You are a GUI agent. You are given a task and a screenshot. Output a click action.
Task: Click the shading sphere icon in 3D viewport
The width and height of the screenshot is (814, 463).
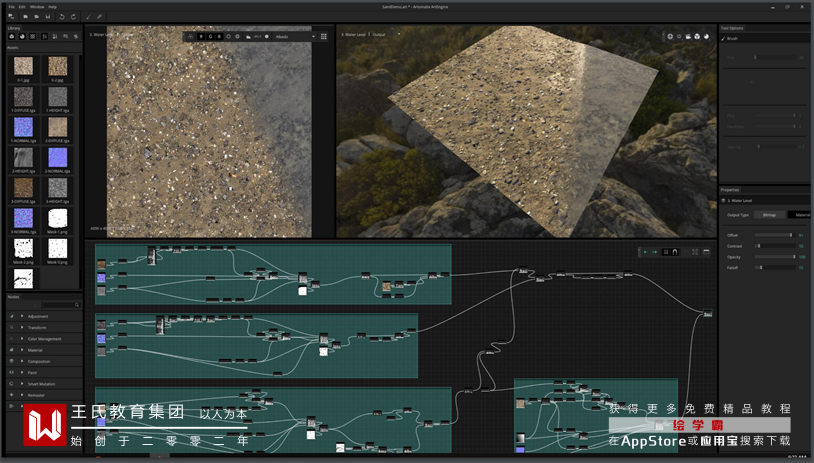tap(706, 36)
